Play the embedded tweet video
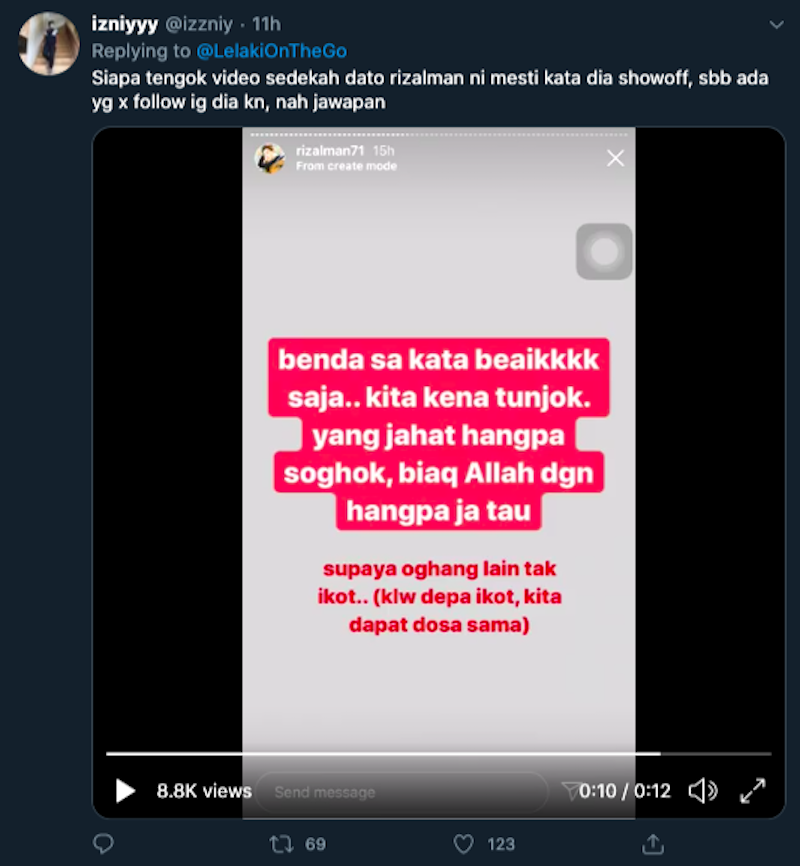The width and height of the screenshot is (800, 866). coord(125,790)
